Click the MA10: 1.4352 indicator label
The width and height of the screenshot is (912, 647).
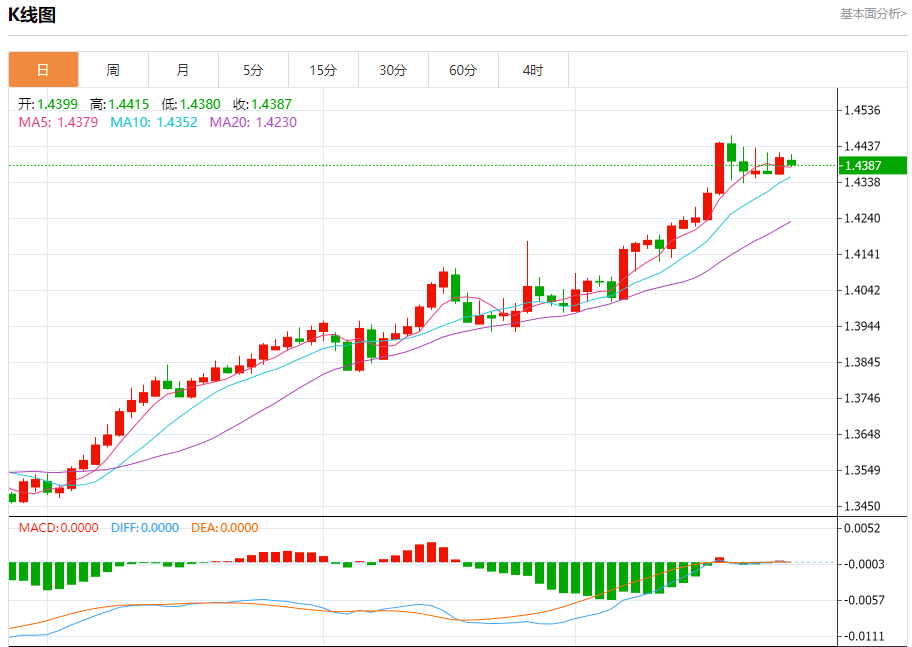point(154,122)
